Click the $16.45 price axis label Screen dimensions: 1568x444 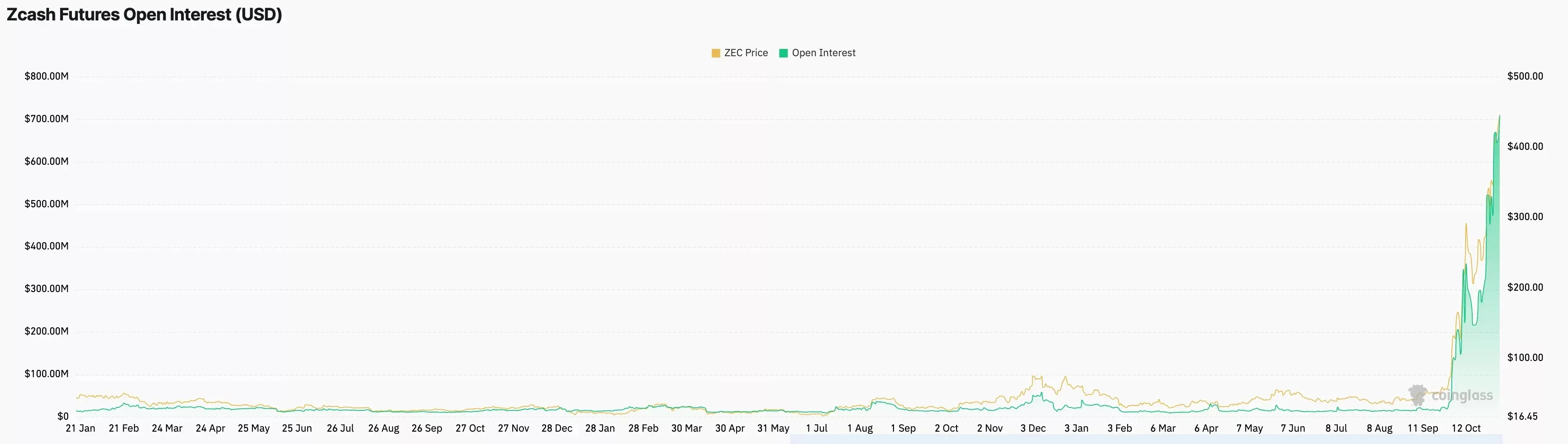pyautogui.click(x=1522, y=417)
